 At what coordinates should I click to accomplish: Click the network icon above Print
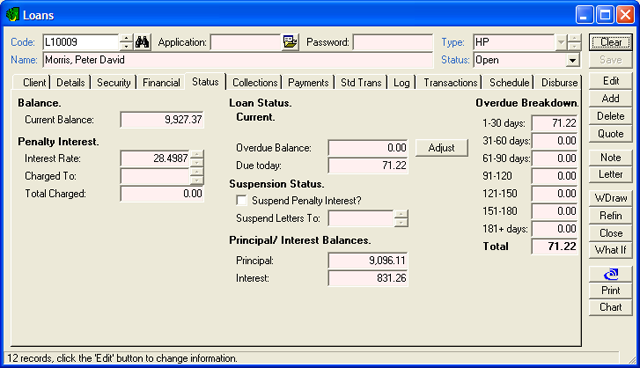point(611,274)
